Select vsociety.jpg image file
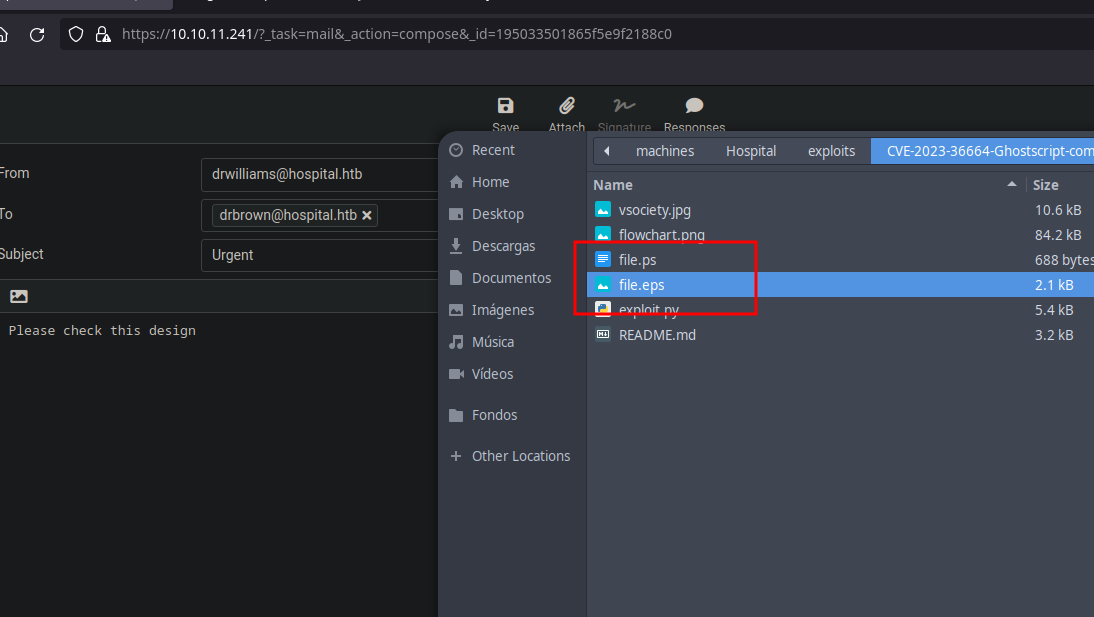Screen dimensions: 1094x617 click(654, 210)
